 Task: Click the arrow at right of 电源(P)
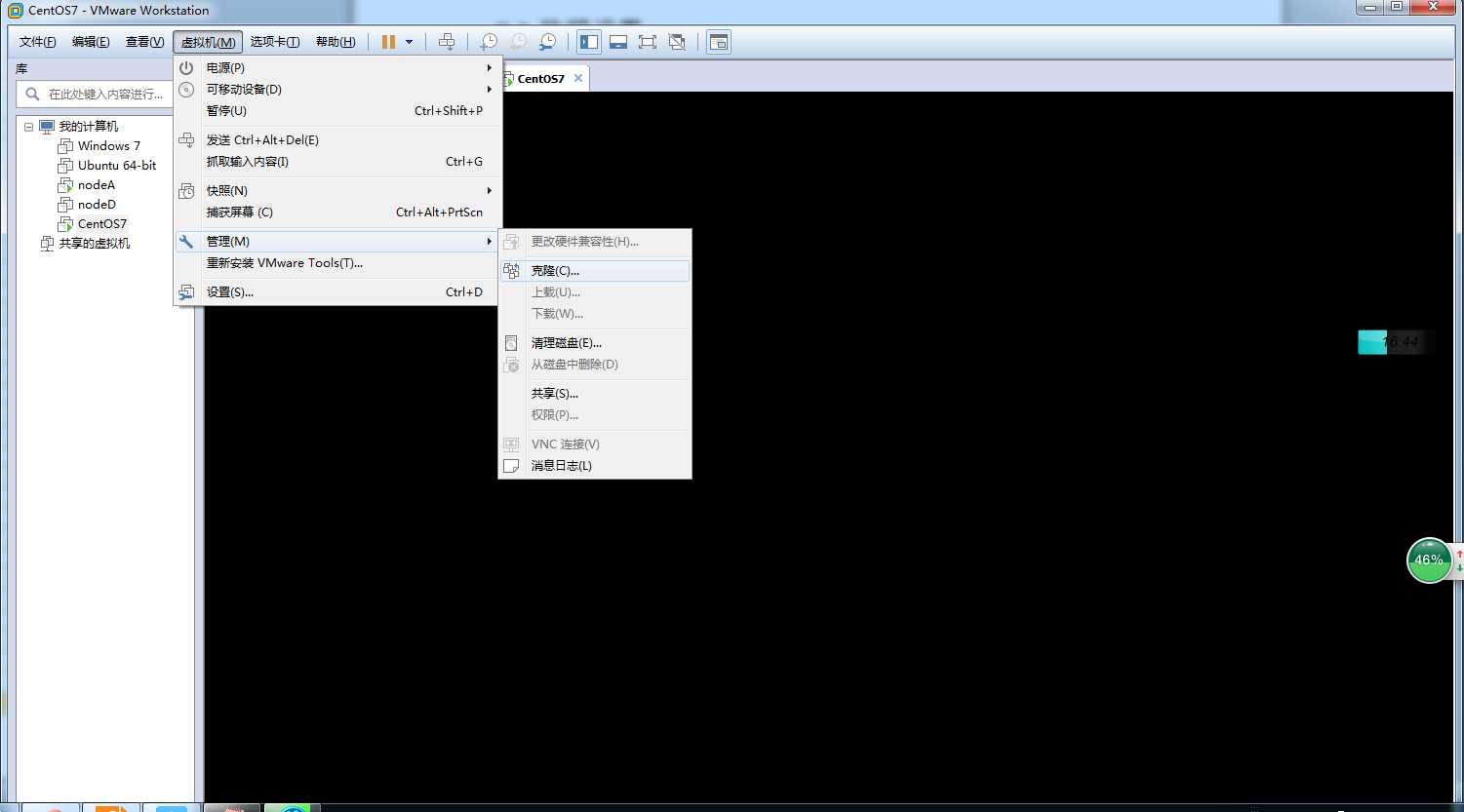(490, 68)
